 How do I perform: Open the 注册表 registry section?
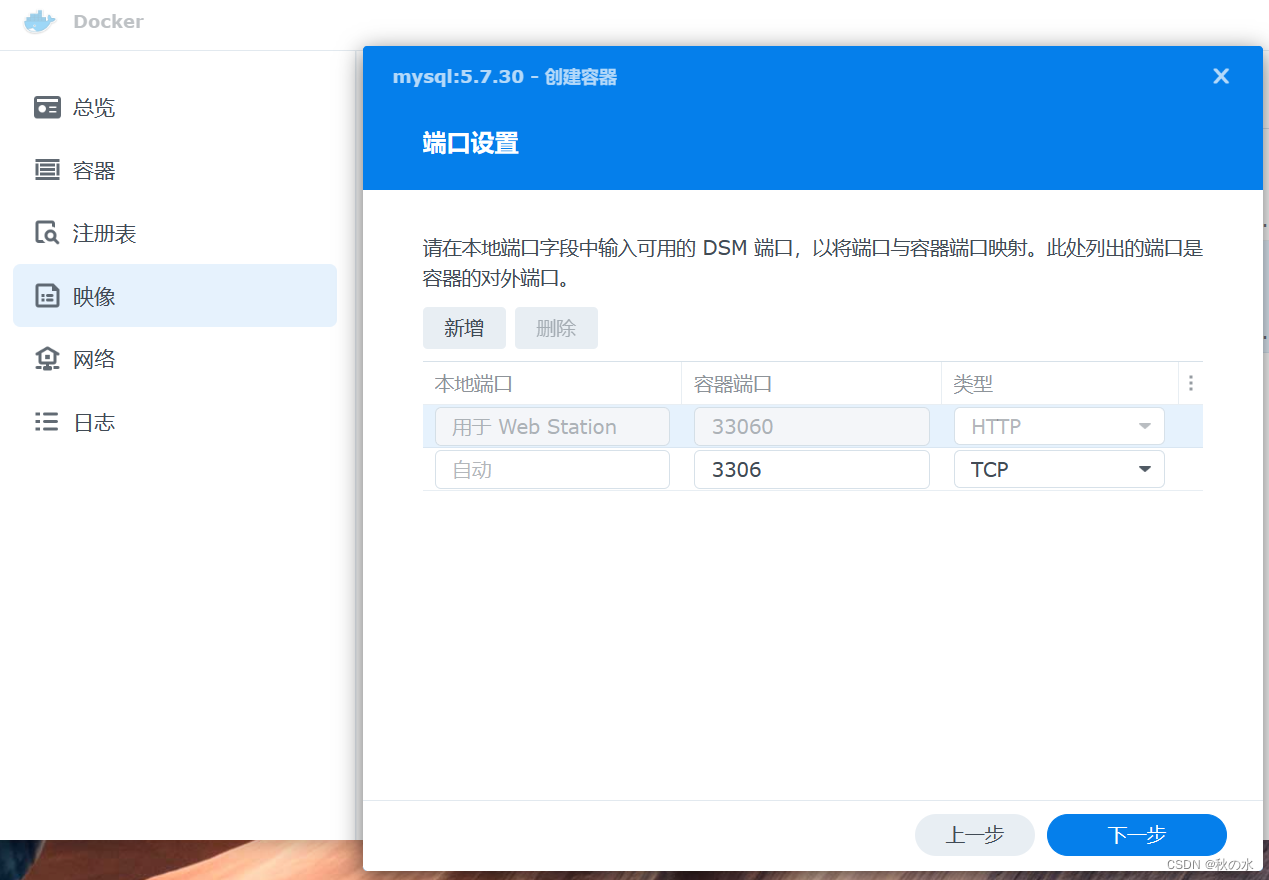point(175,233)
